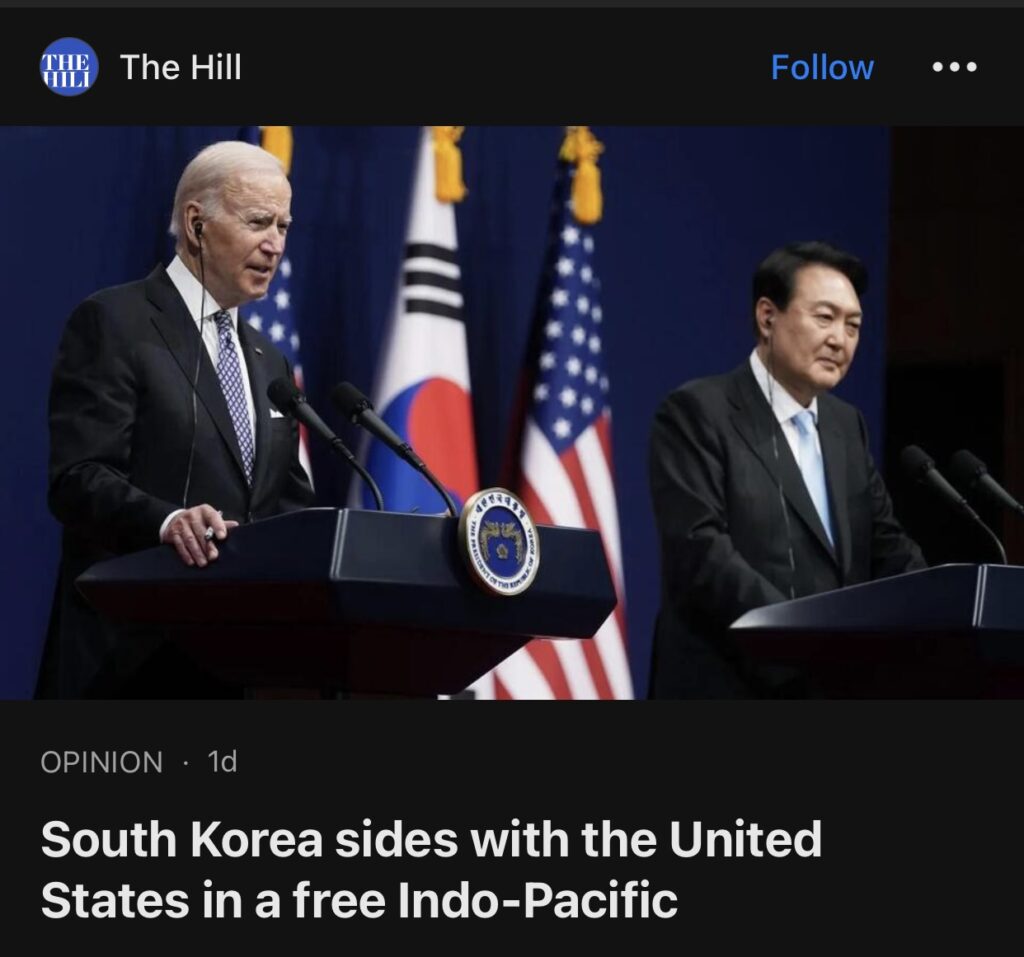Open The Hill publisher name link
This screenshot has width=1024, height=957.
click(x=180, y=67)
